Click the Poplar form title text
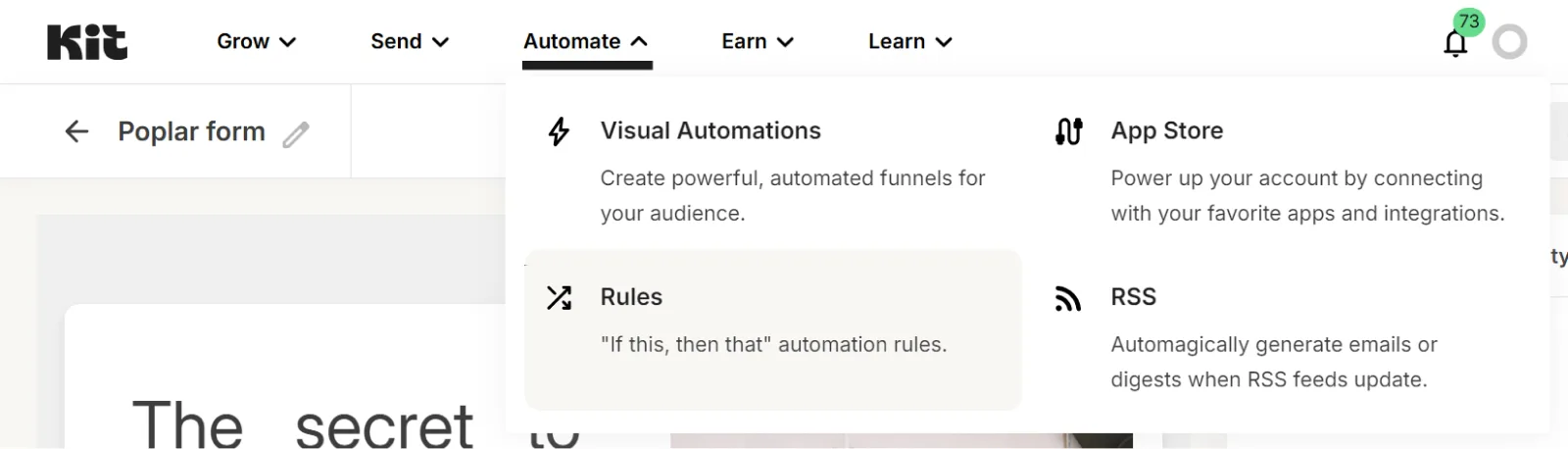 point(191,131)
